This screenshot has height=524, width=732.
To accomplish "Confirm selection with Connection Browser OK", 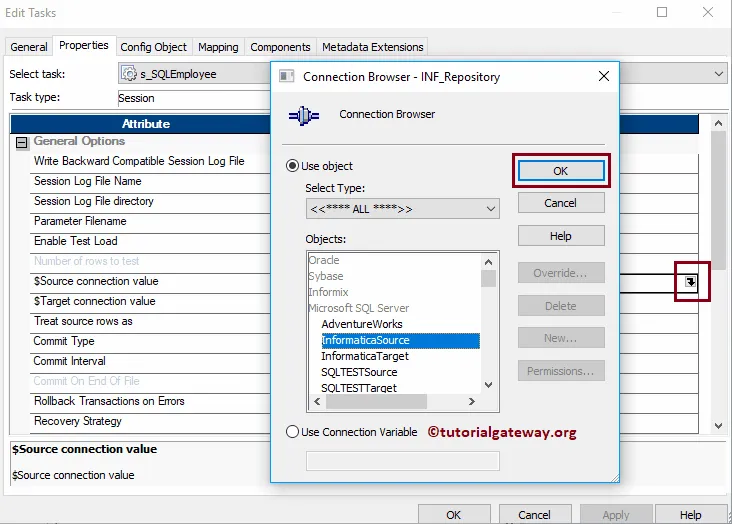I will point(561,171).
